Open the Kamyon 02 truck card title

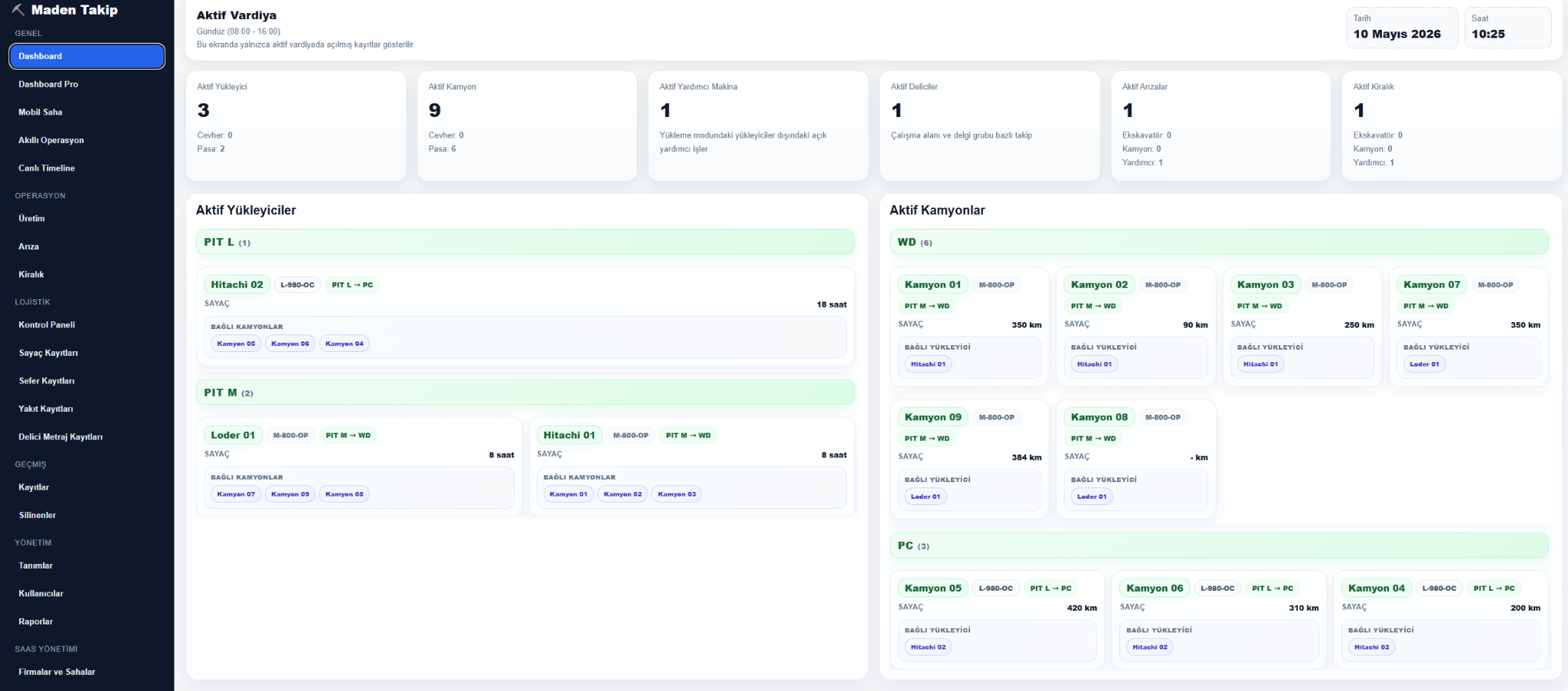coord(1099,285)
